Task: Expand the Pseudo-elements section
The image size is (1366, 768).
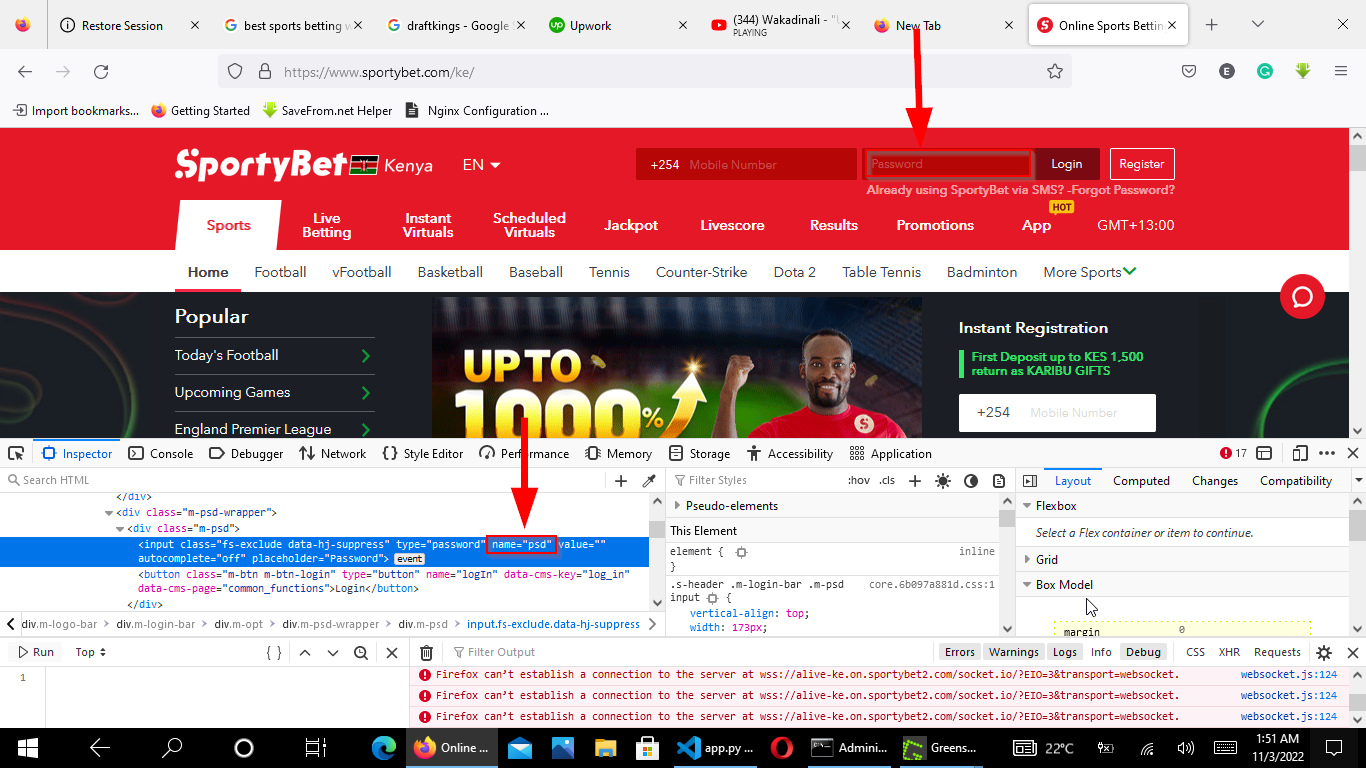Action: (678, 506)
